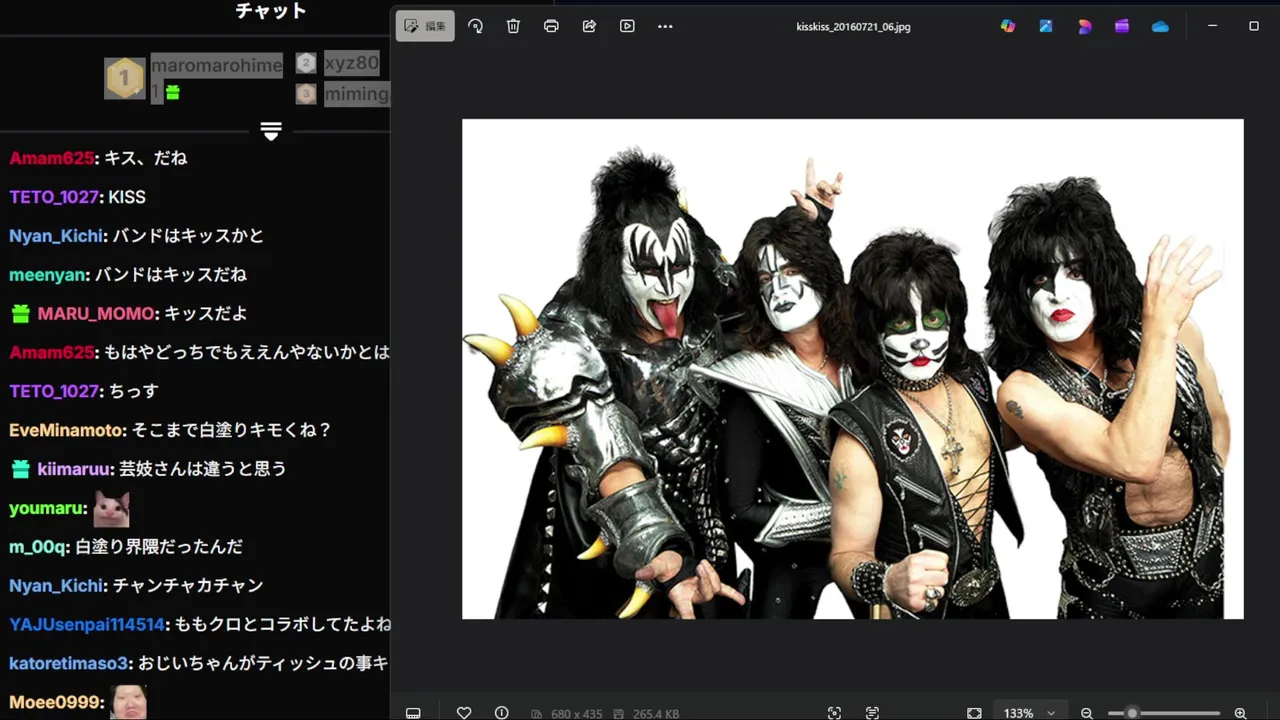1280x720 pixels.
Task: Click the visual search scan icon
Action: tap(834, 713)
